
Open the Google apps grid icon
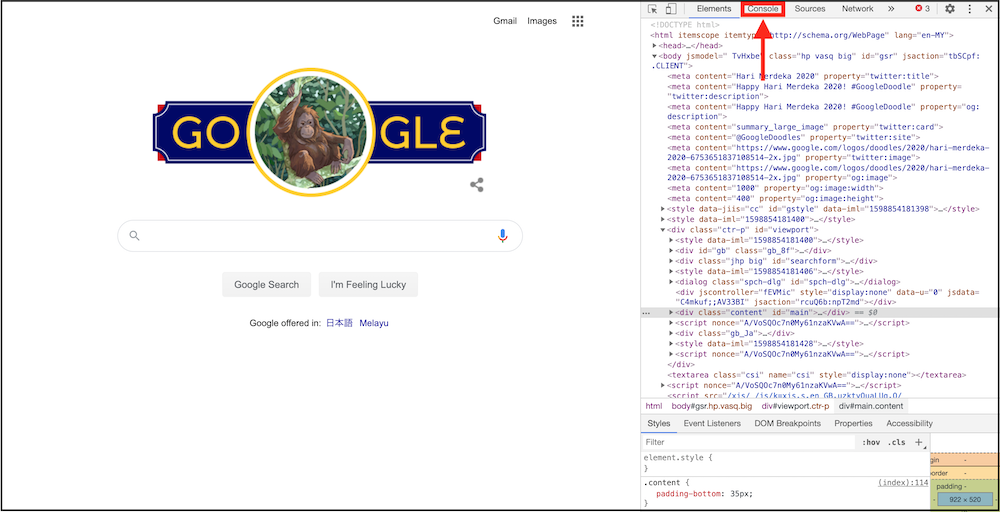pos(578,21)
